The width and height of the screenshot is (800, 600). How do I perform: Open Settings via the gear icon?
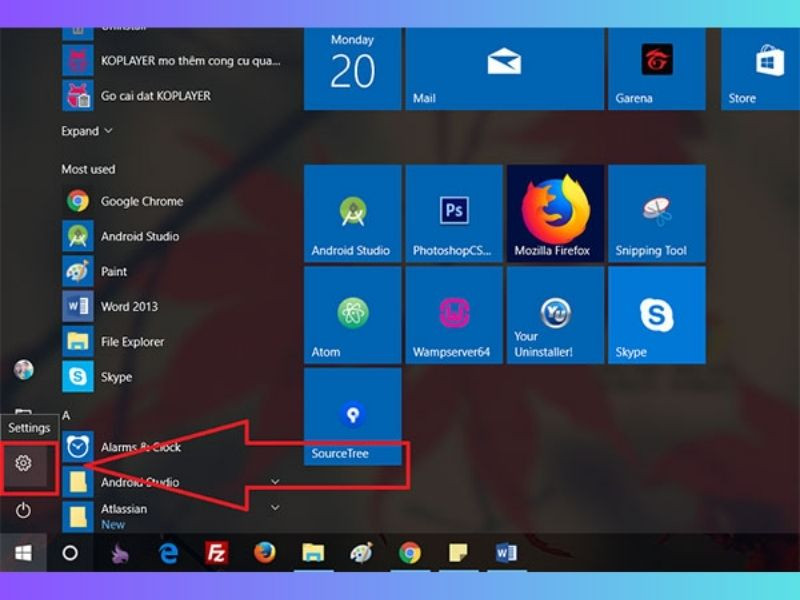coord(23,463)
